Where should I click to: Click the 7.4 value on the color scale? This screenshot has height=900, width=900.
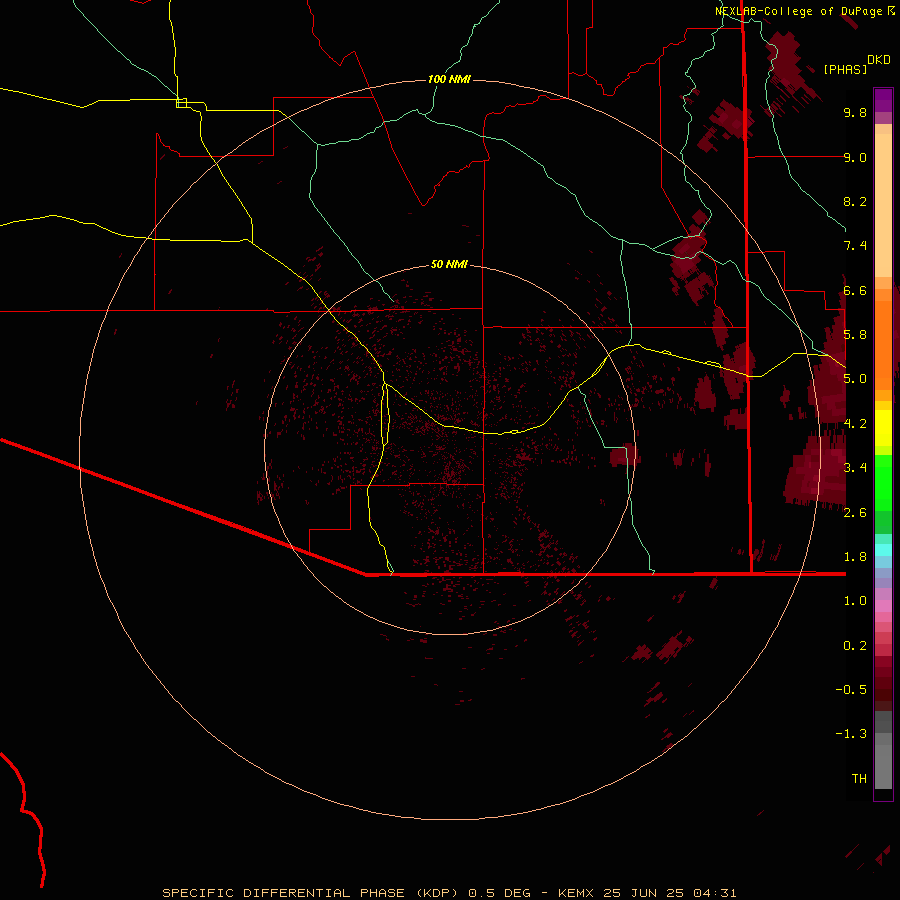click(x=855, y=246)
